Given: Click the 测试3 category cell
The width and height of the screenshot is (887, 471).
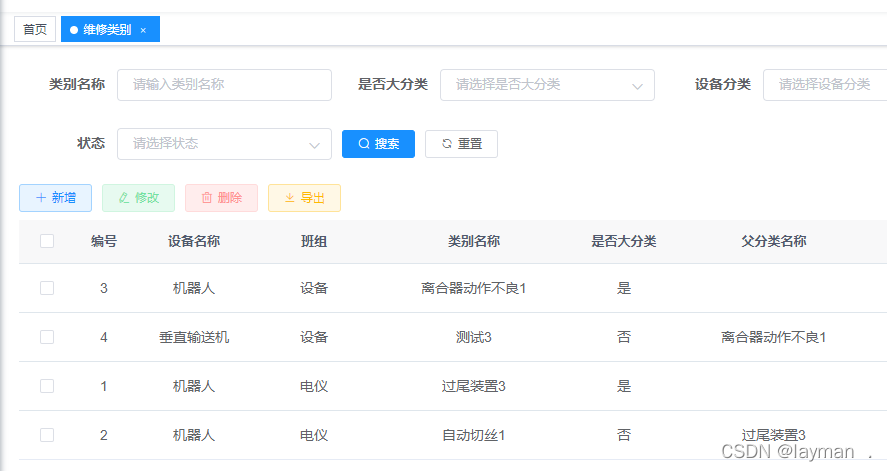Looking at the screenshot, I should tap(474, 338).
